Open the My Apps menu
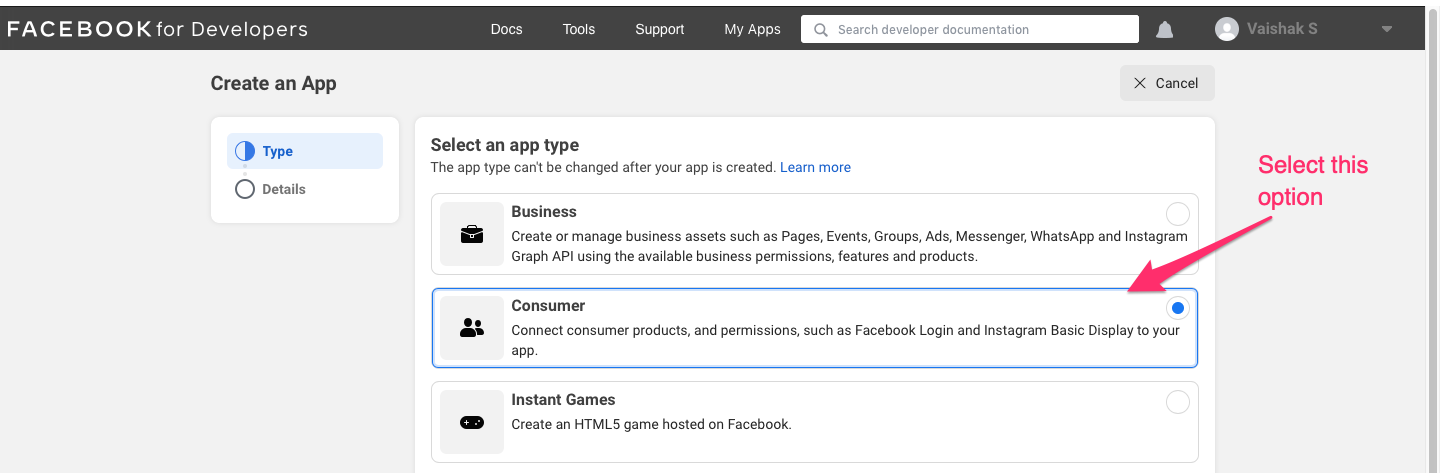Viewport: 1440px width, 473px height. coord(752,29)
